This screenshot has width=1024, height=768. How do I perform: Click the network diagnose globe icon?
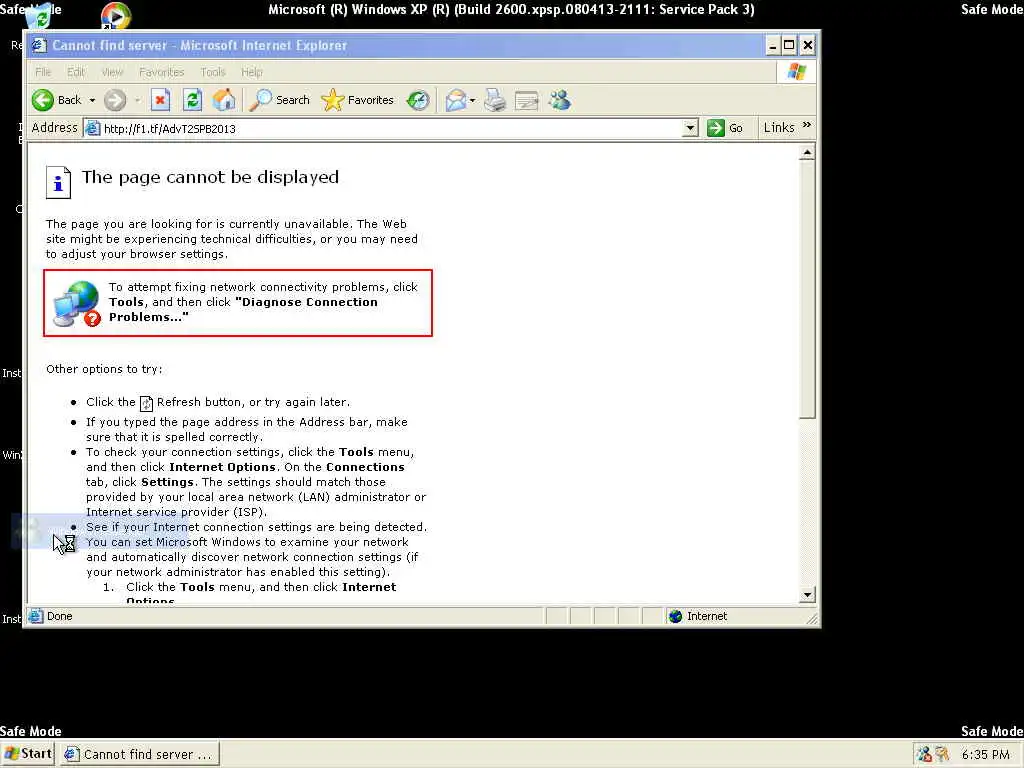pyautogui.click(x=77, y=303)
